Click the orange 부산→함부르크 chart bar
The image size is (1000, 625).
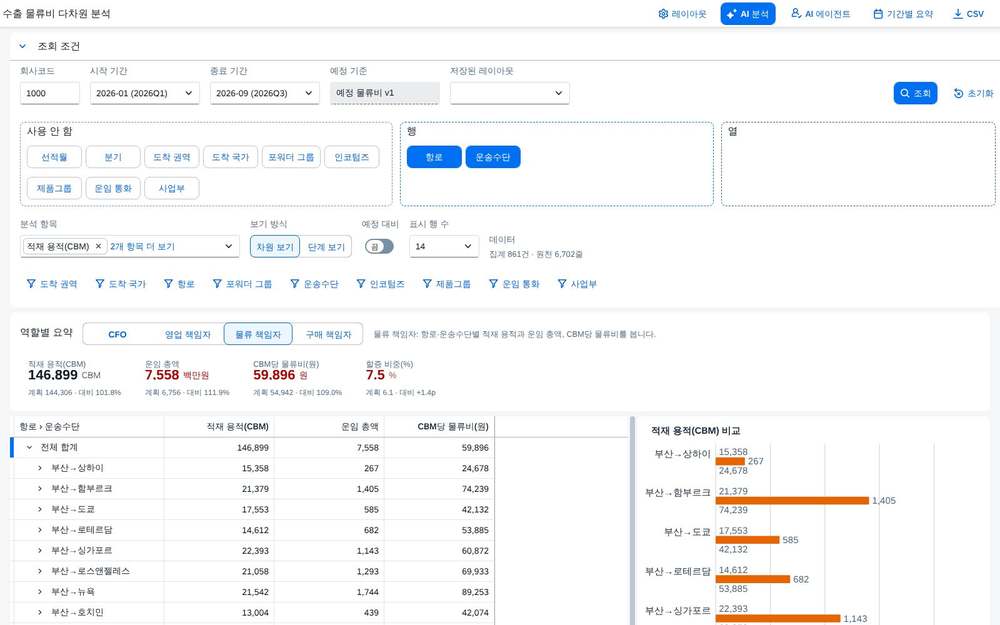pyautogui.click(x=792, y=501)
